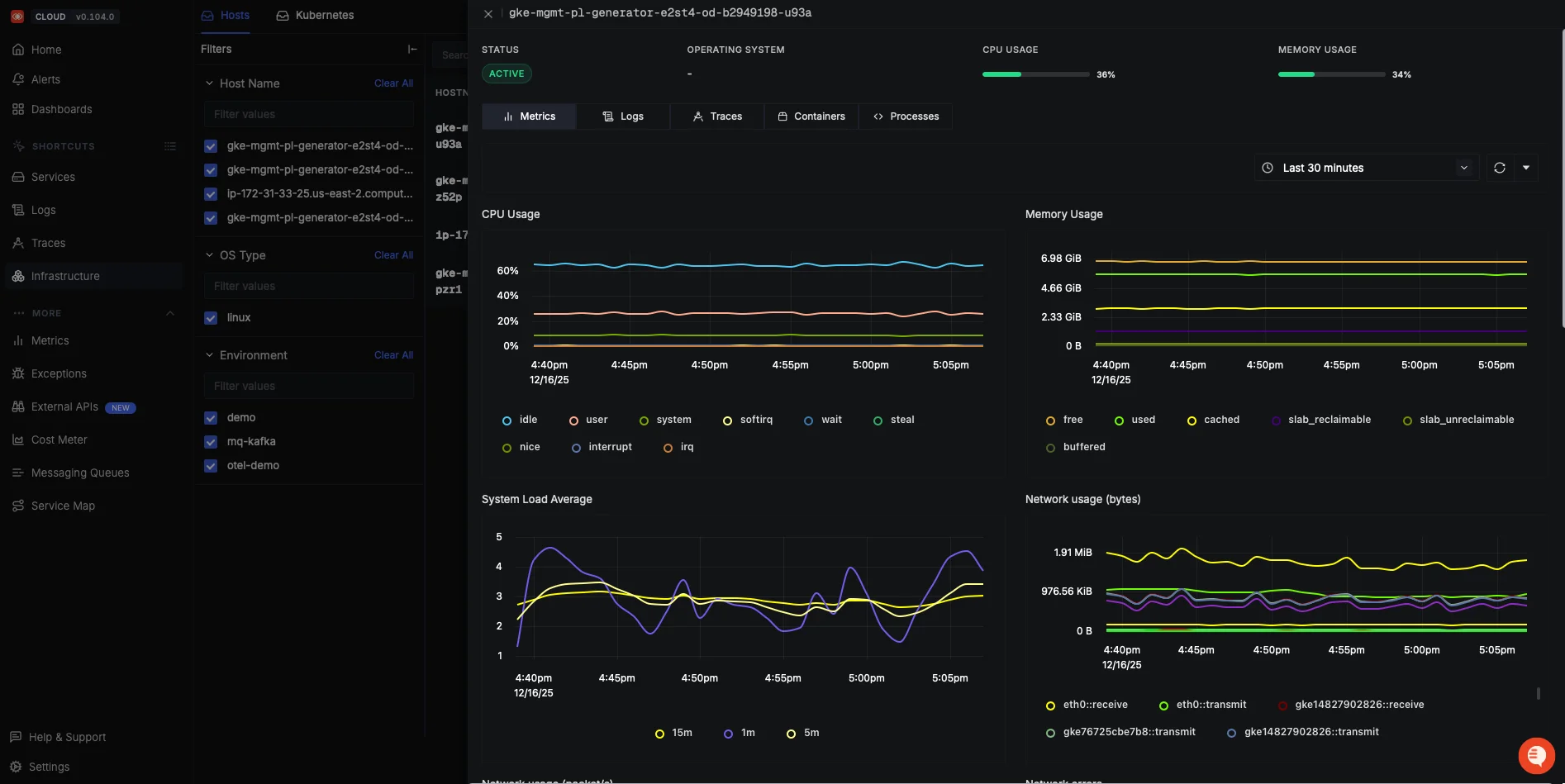Screen dimensions: 1565x784
Task: Toggle the otel-demo environment checkbox
Action: (211, 466)
